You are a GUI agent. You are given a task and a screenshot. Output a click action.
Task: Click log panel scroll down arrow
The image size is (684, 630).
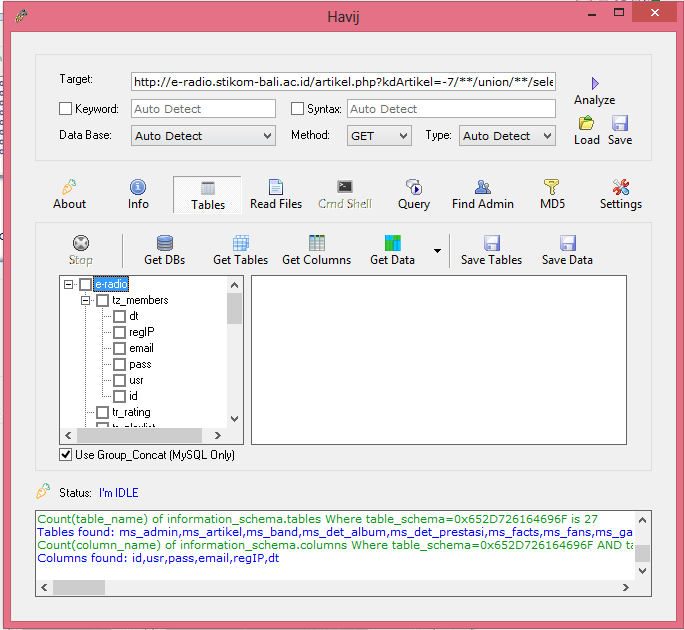[x=642, y=571]
